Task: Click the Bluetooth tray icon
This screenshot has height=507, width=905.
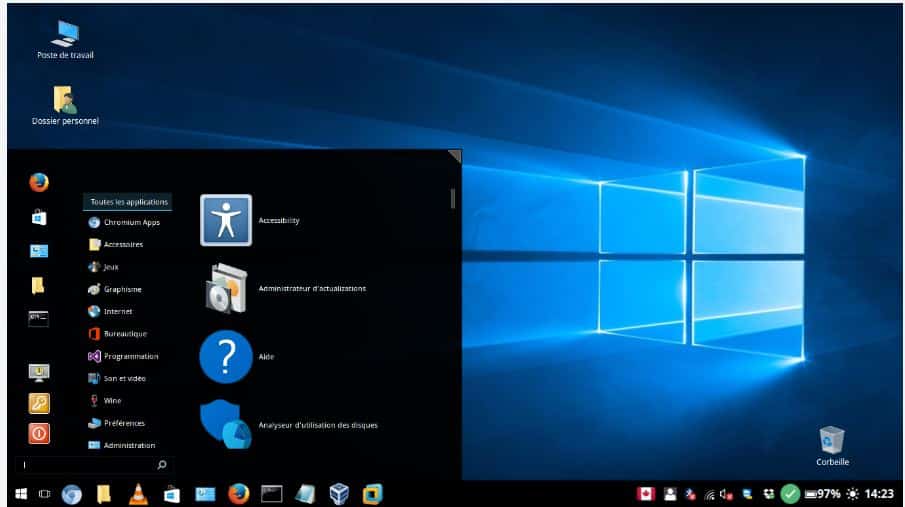Action: tap(690, 494)
